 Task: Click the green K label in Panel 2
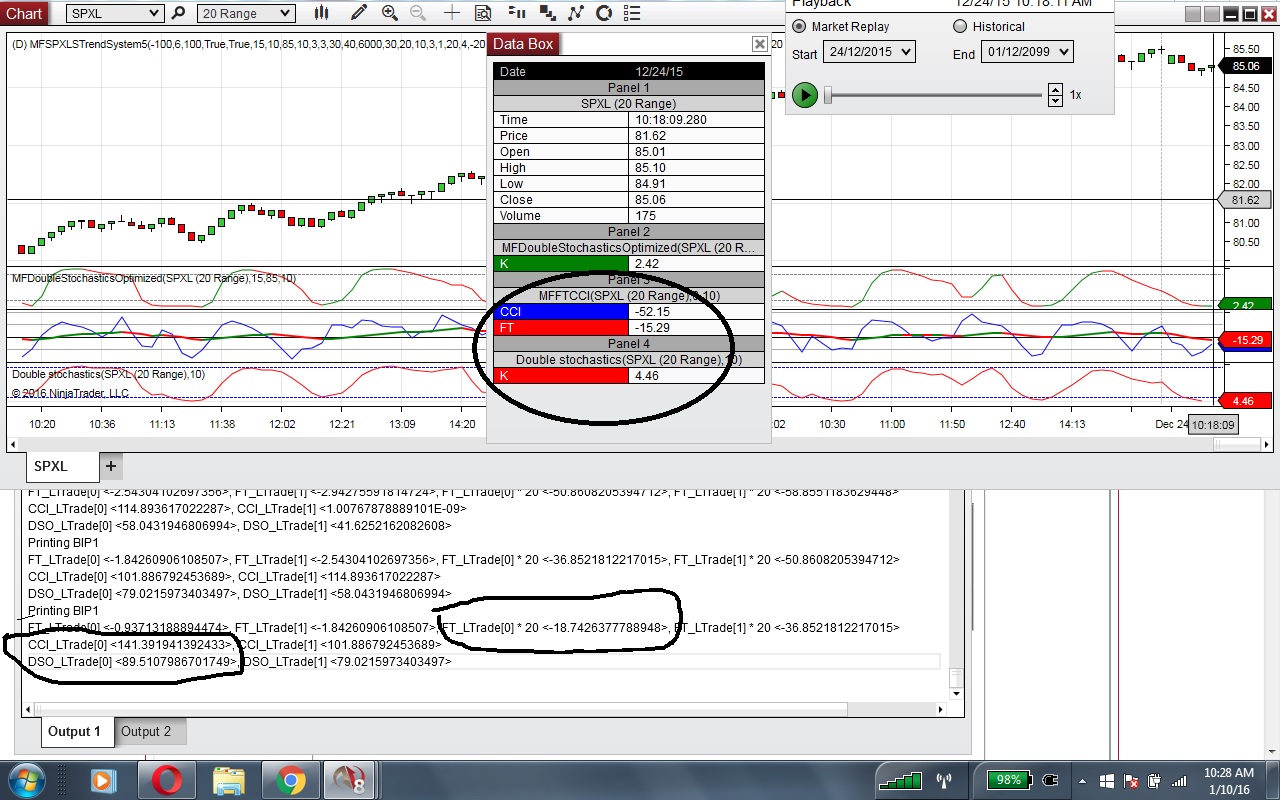coord(561,264)
